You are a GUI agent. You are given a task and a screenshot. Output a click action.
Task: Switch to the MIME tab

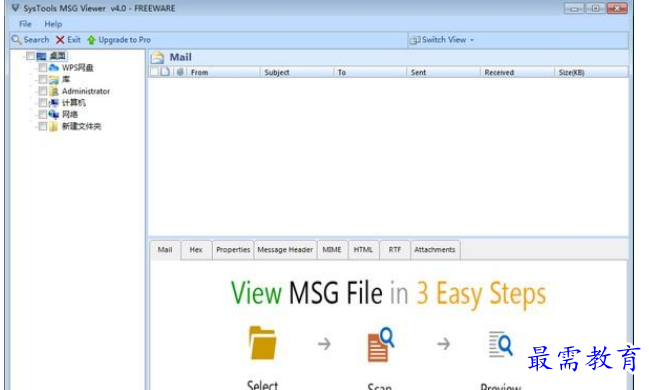coord(332,250)
